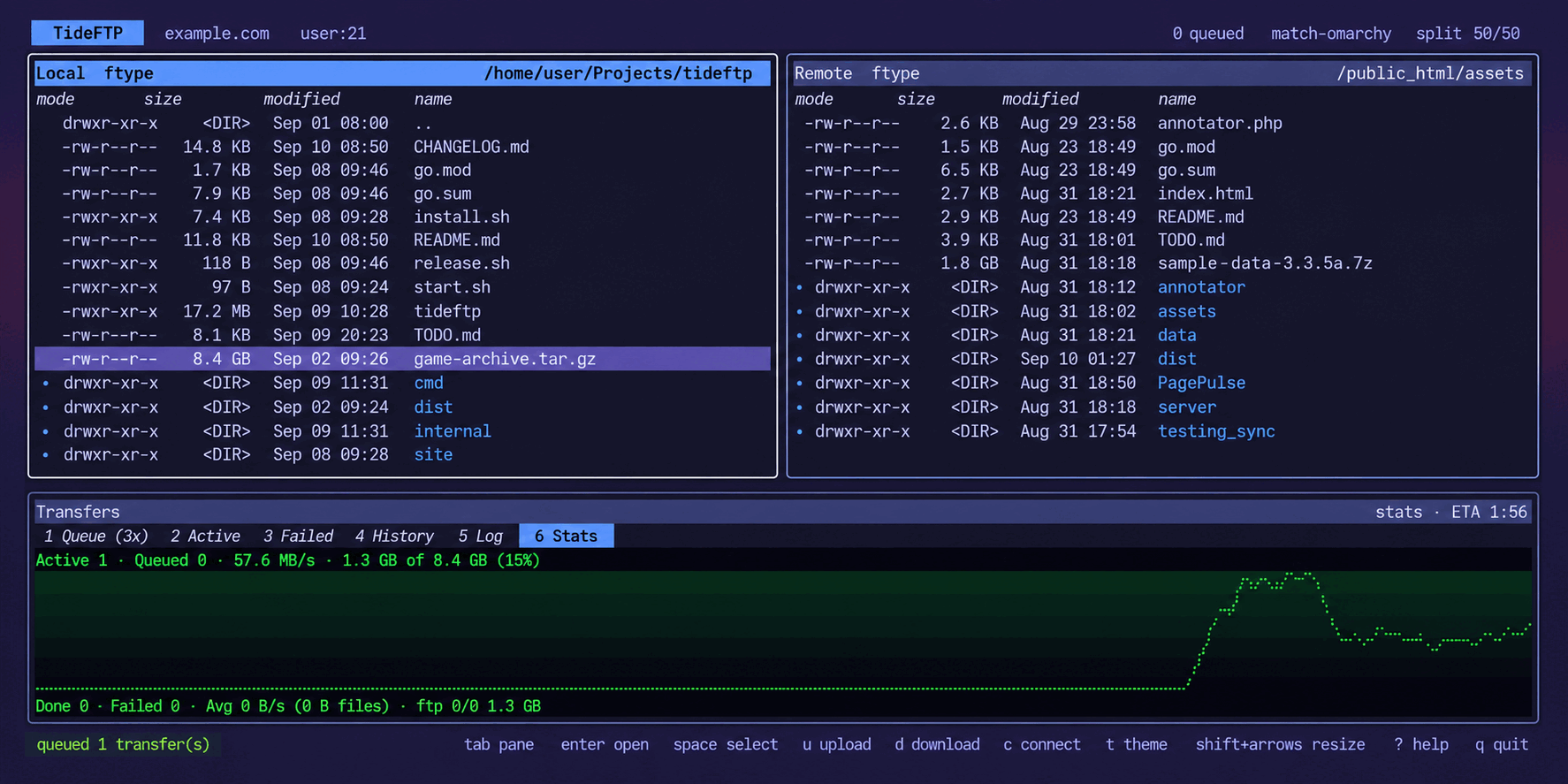Open the site folder in Local pane
1568x784 pixels.
pos(402,454)
